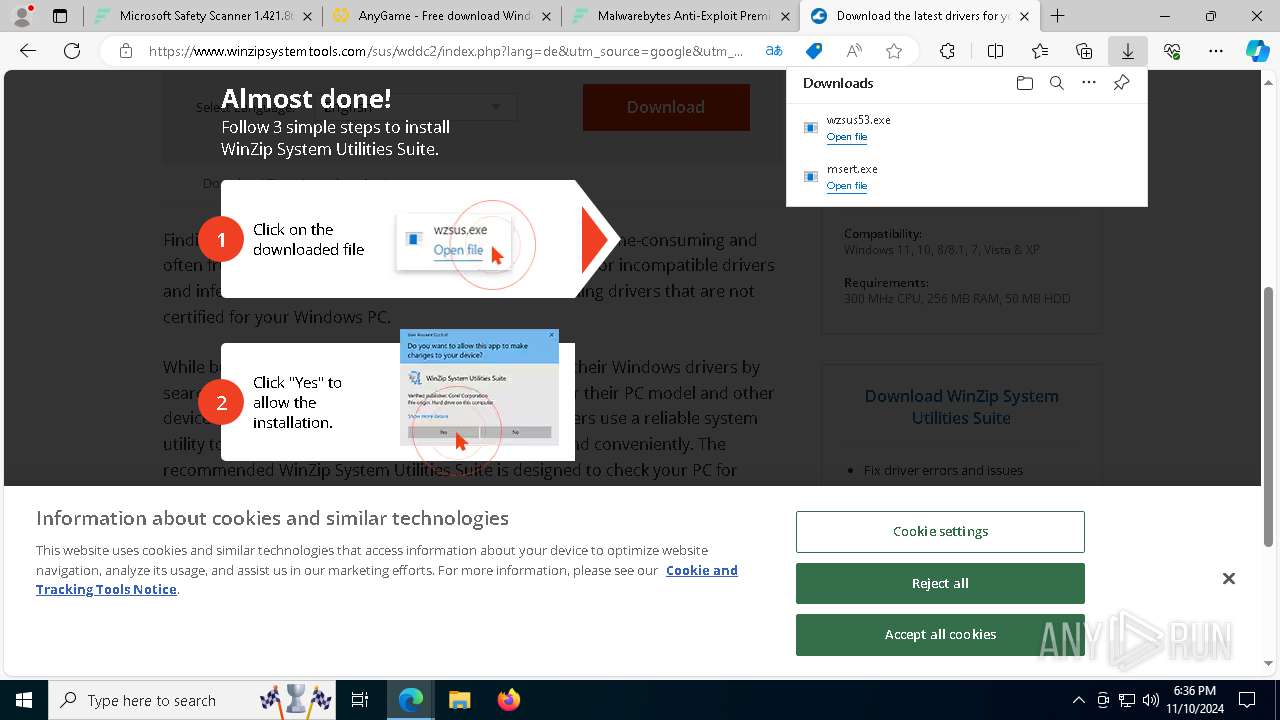Open the Favorites list icon

(1040, 51)
